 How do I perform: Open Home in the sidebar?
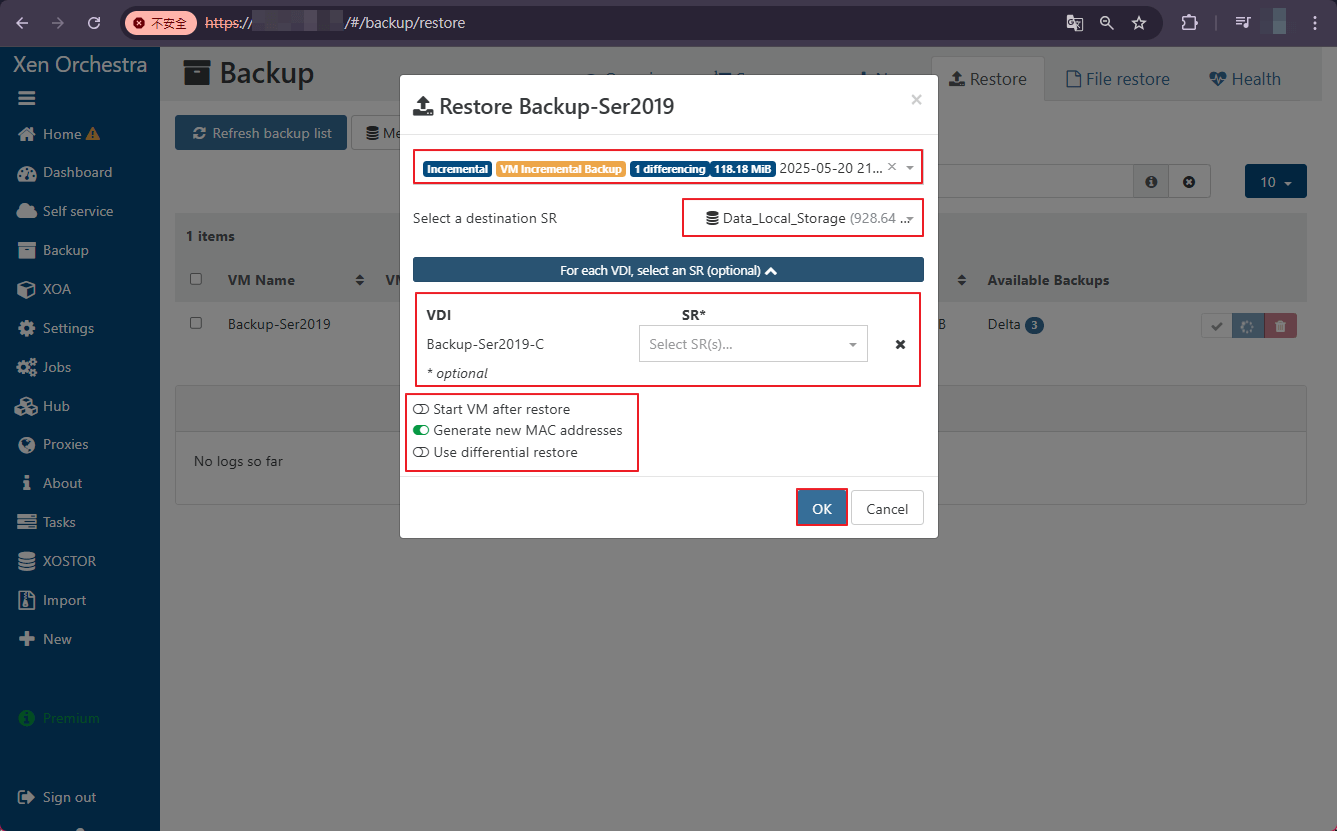pyautogui.click(x=61, y=134)
